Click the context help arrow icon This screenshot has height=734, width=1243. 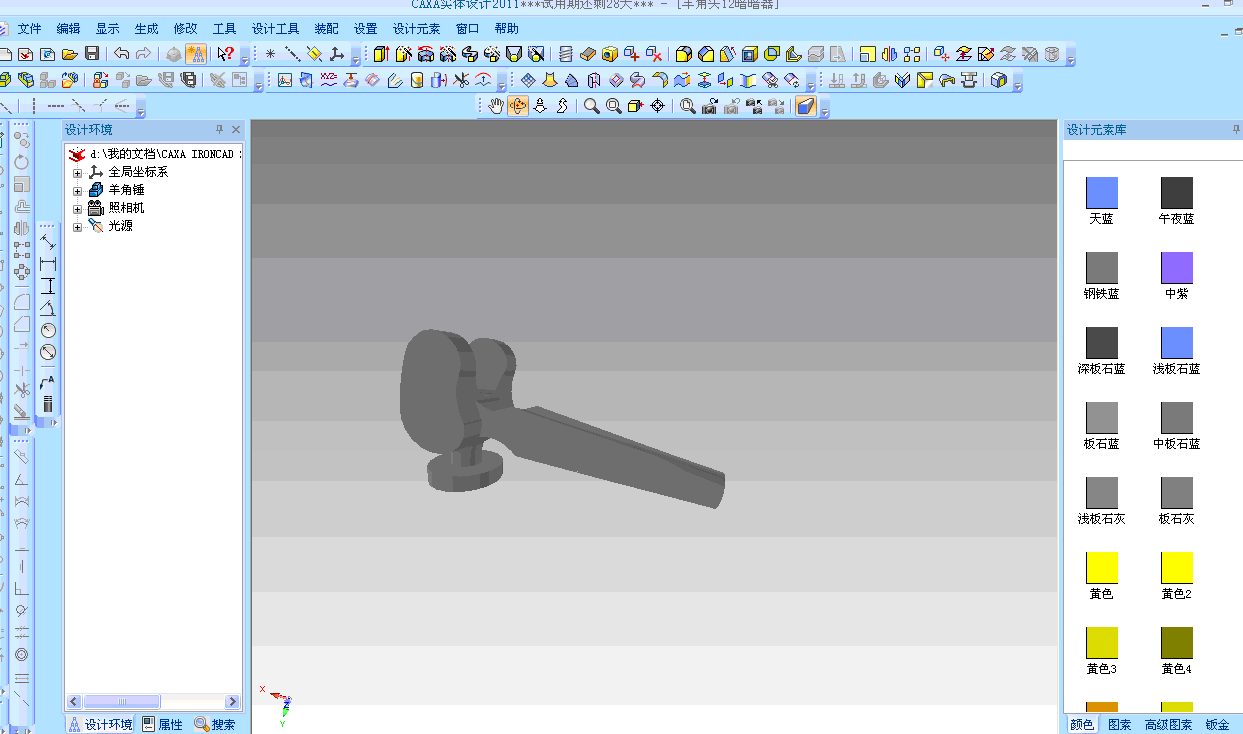pos(226,54)
